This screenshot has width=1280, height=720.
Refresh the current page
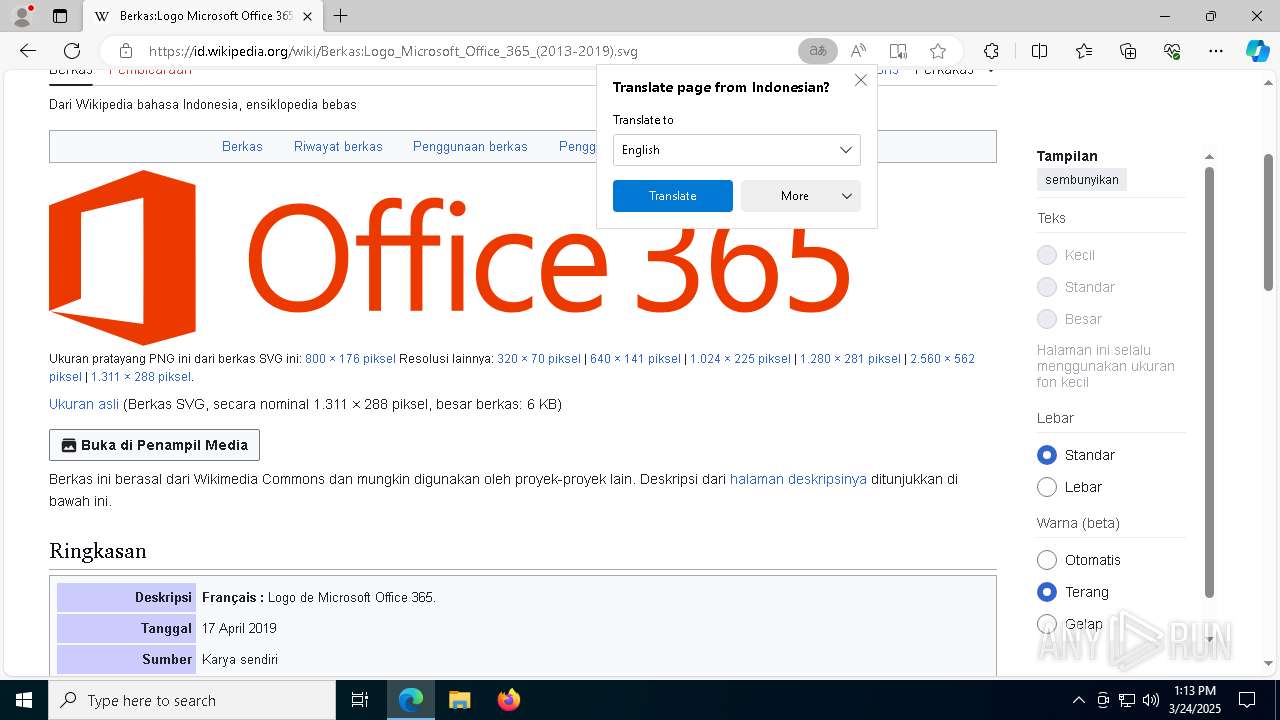point(72,51)
